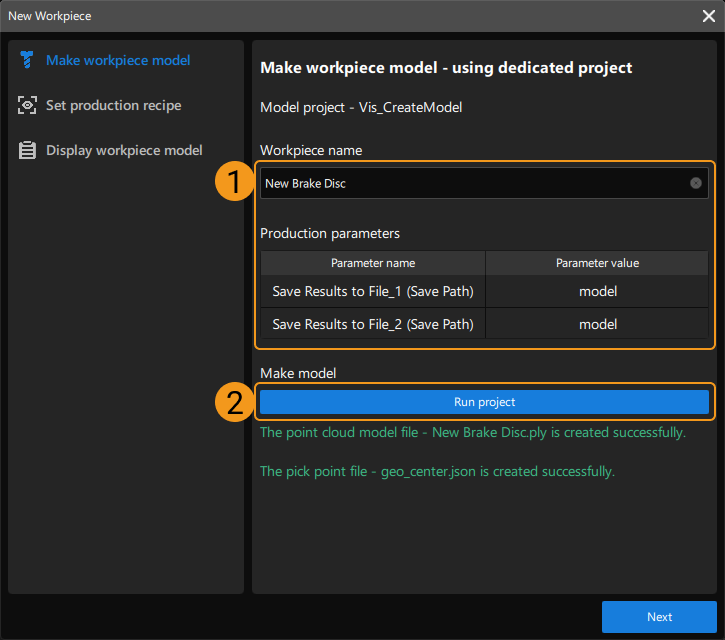Click the Display workpiece model clipboard icon
This screenshot has height=640, width=725.
point(27,150)
